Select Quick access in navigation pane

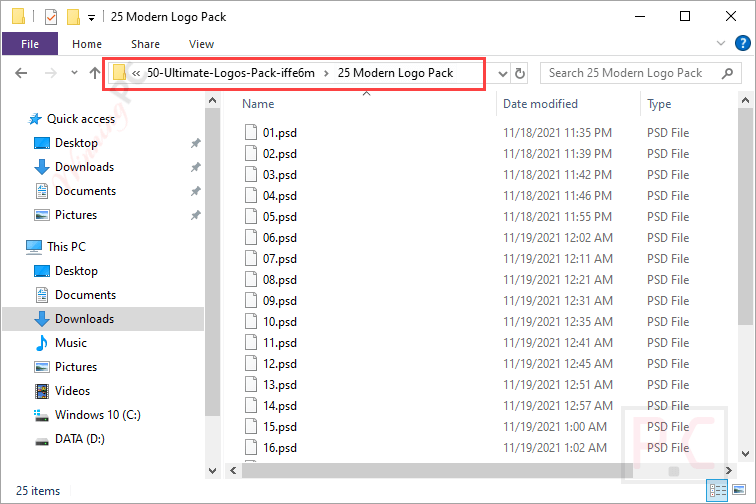(x=81, y=119)
